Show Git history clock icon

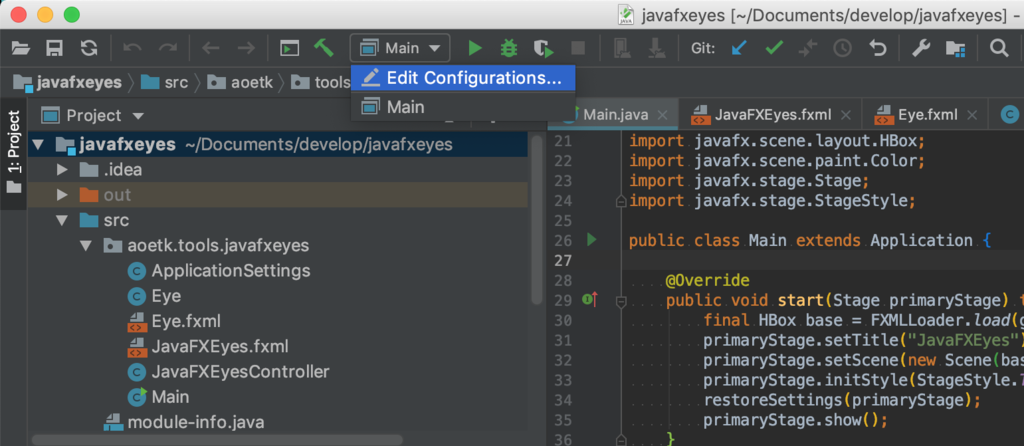842,48
